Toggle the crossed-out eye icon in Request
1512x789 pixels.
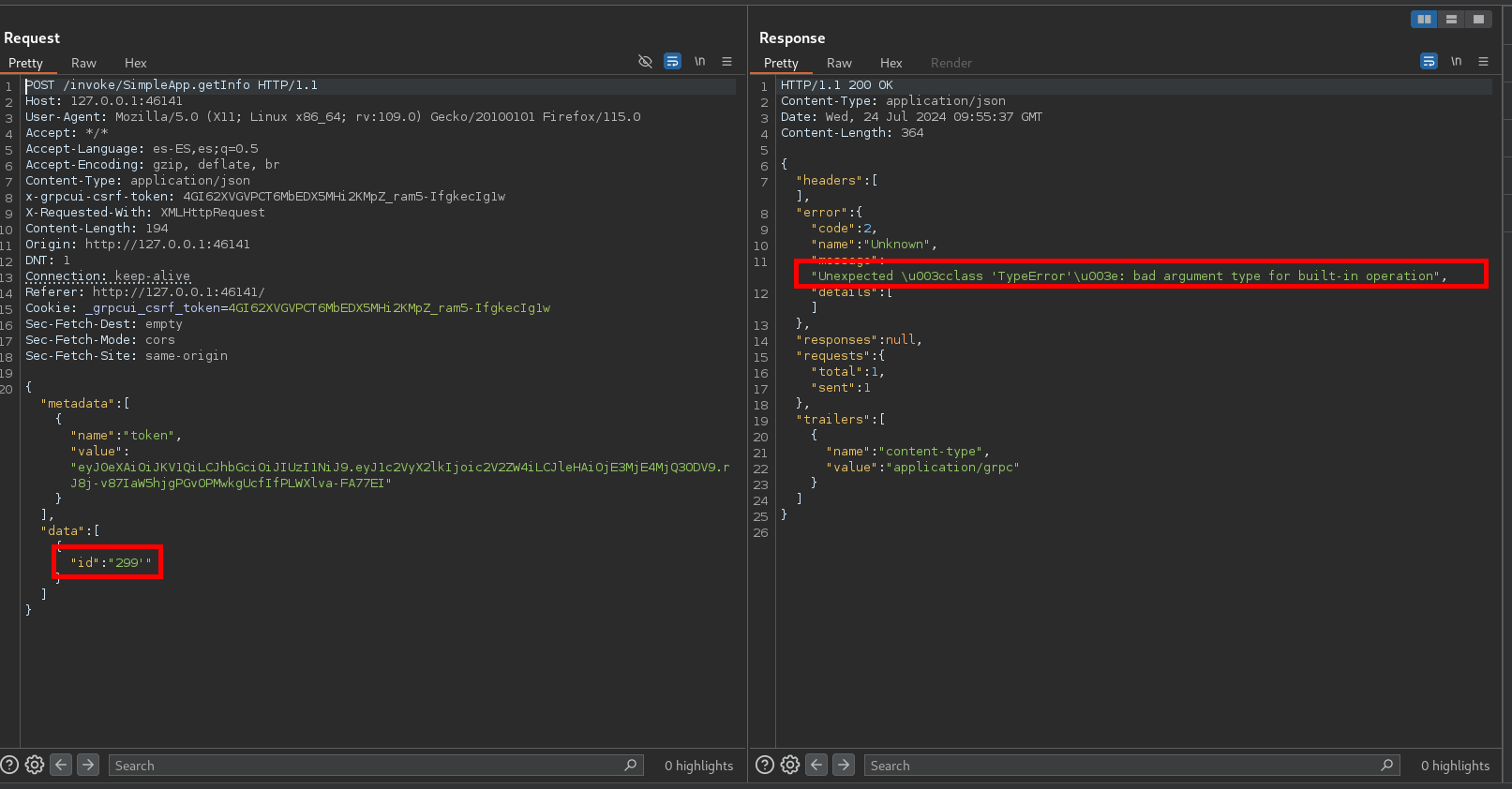pyautogui.click(x=645, y=61)
